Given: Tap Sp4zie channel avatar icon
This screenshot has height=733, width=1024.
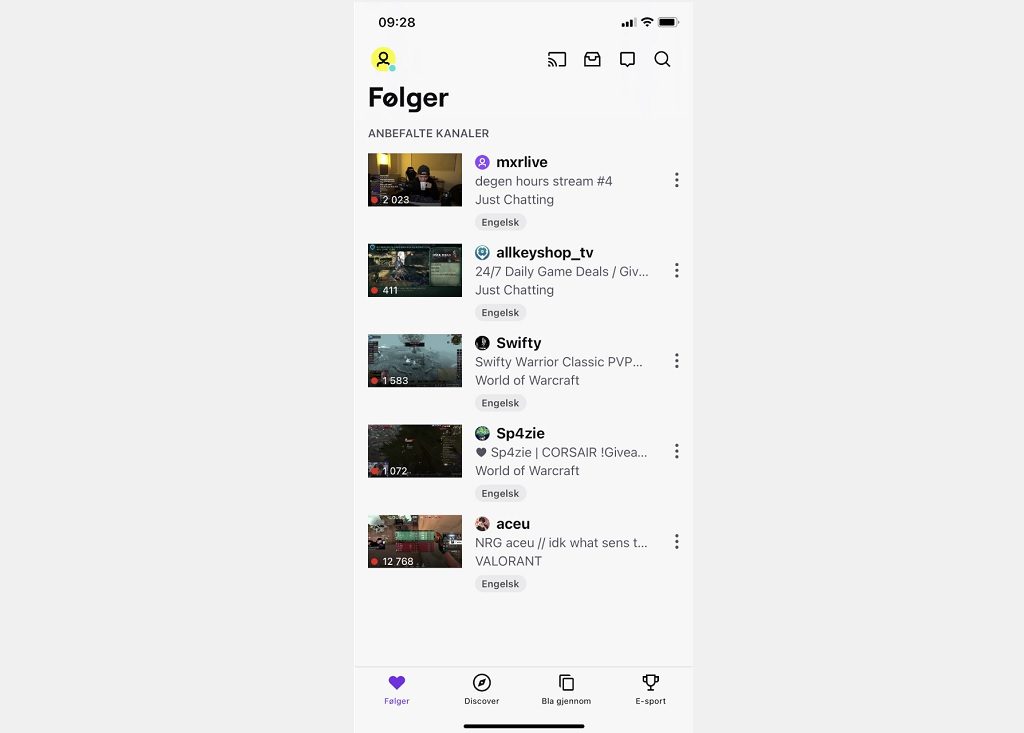Looking at the screenshot, I should pos(482,433).
